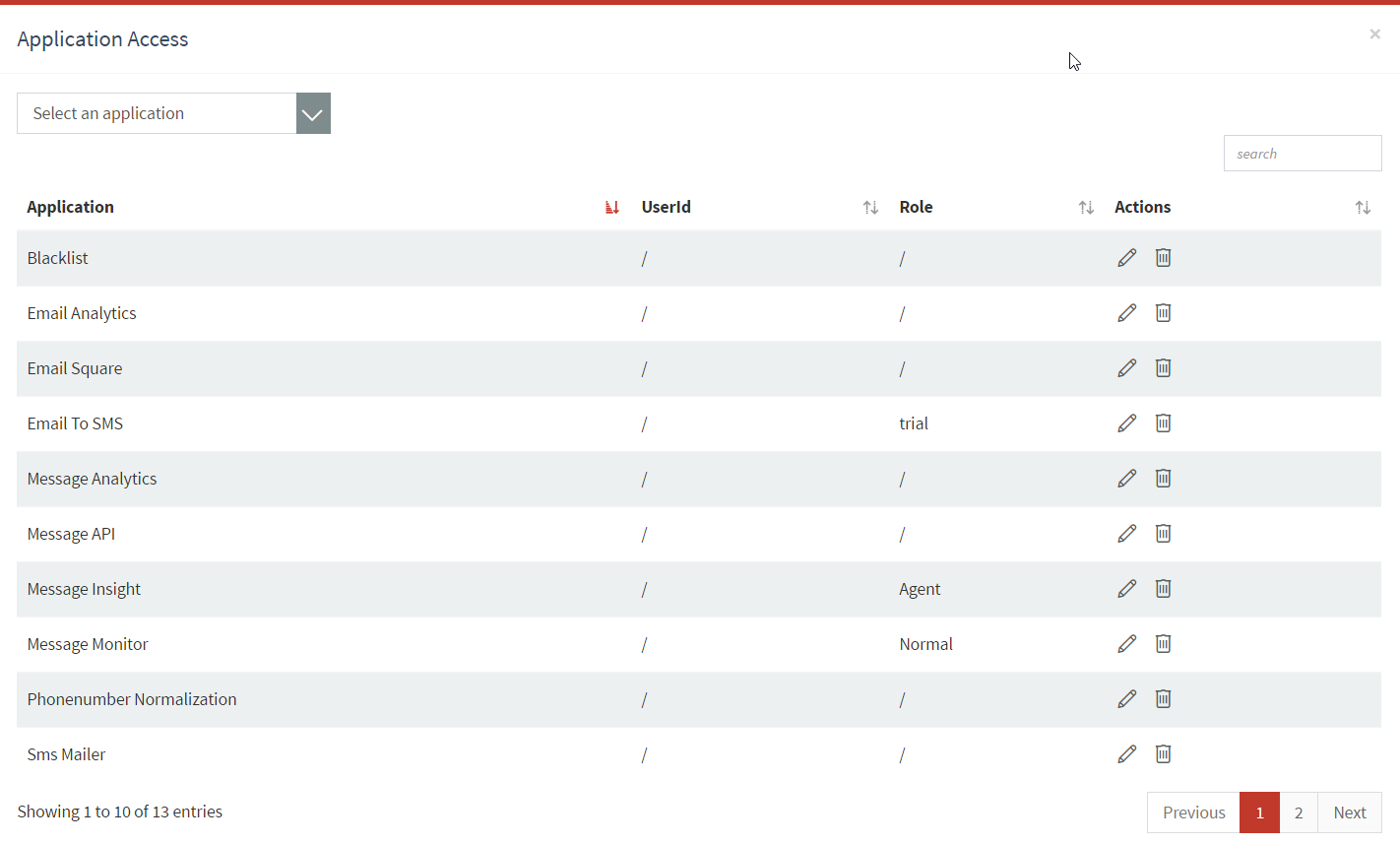Select the Message Insight application name

tap(84, 589)
